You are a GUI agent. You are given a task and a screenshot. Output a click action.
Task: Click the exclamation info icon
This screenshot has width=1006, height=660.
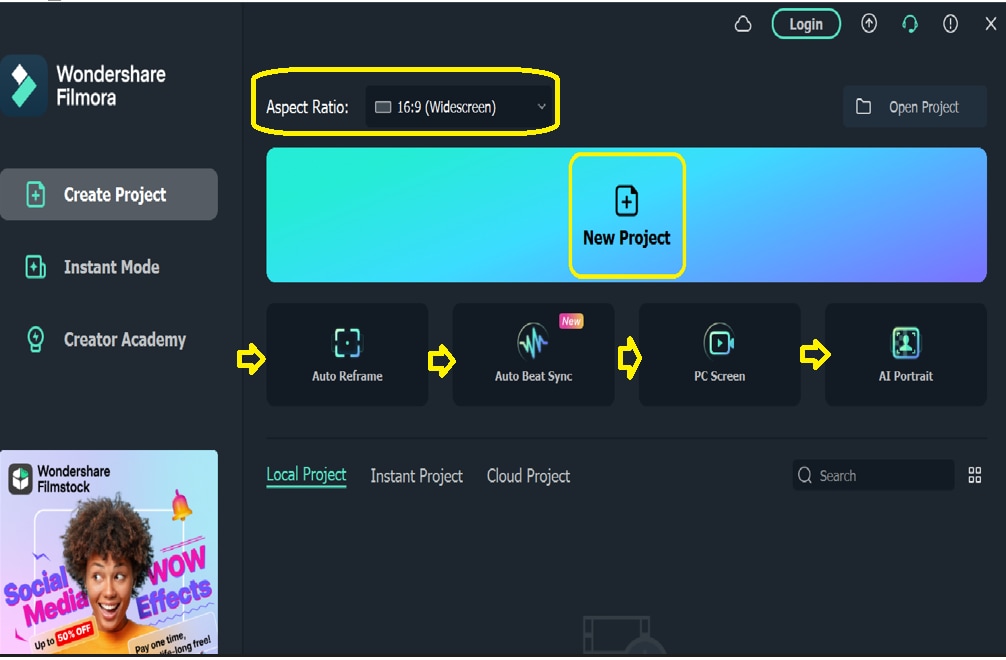pyautogui.click(x=950, y=24)
